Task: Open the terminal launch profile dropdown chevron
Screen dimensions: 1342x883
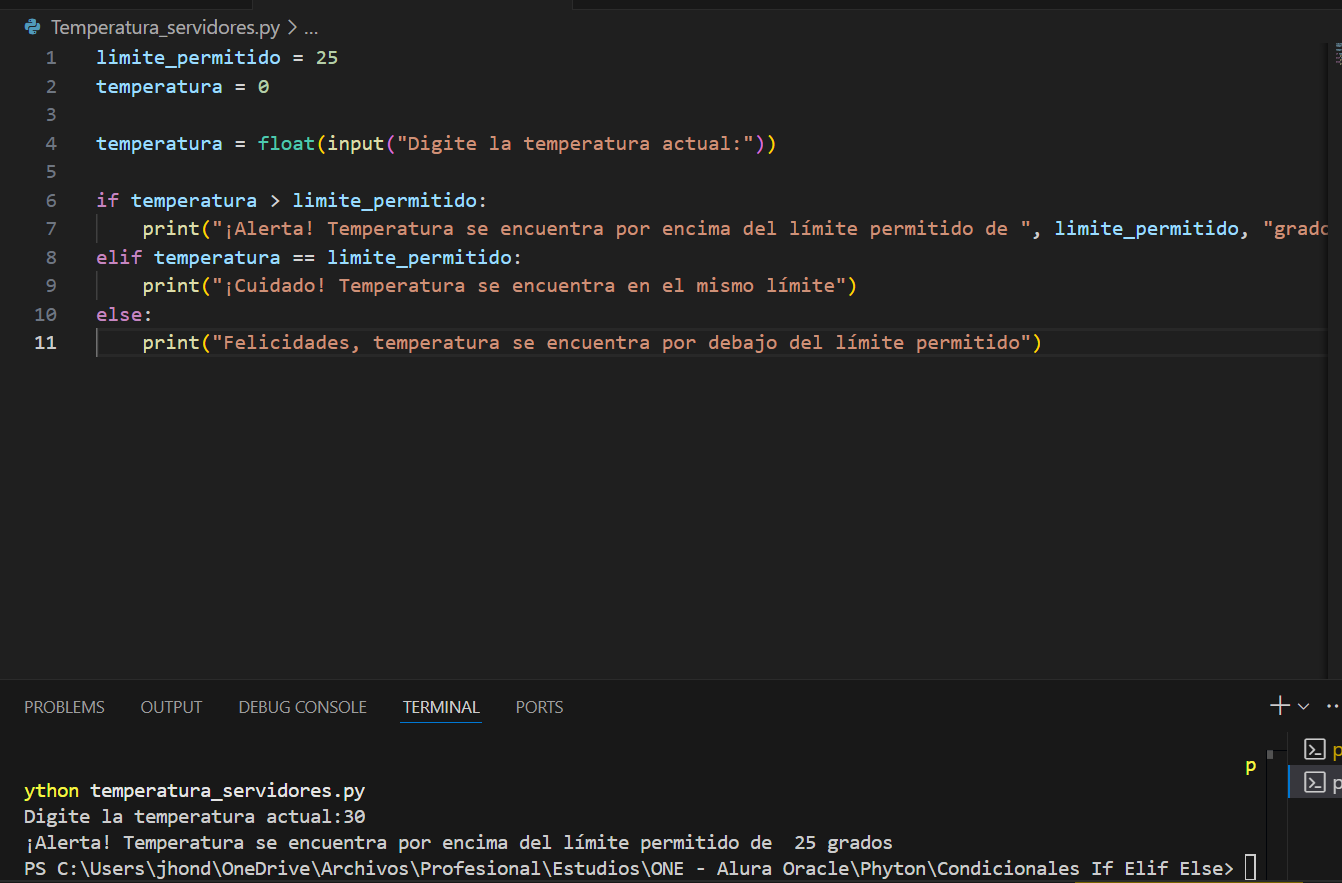Action: point(1303,707)
